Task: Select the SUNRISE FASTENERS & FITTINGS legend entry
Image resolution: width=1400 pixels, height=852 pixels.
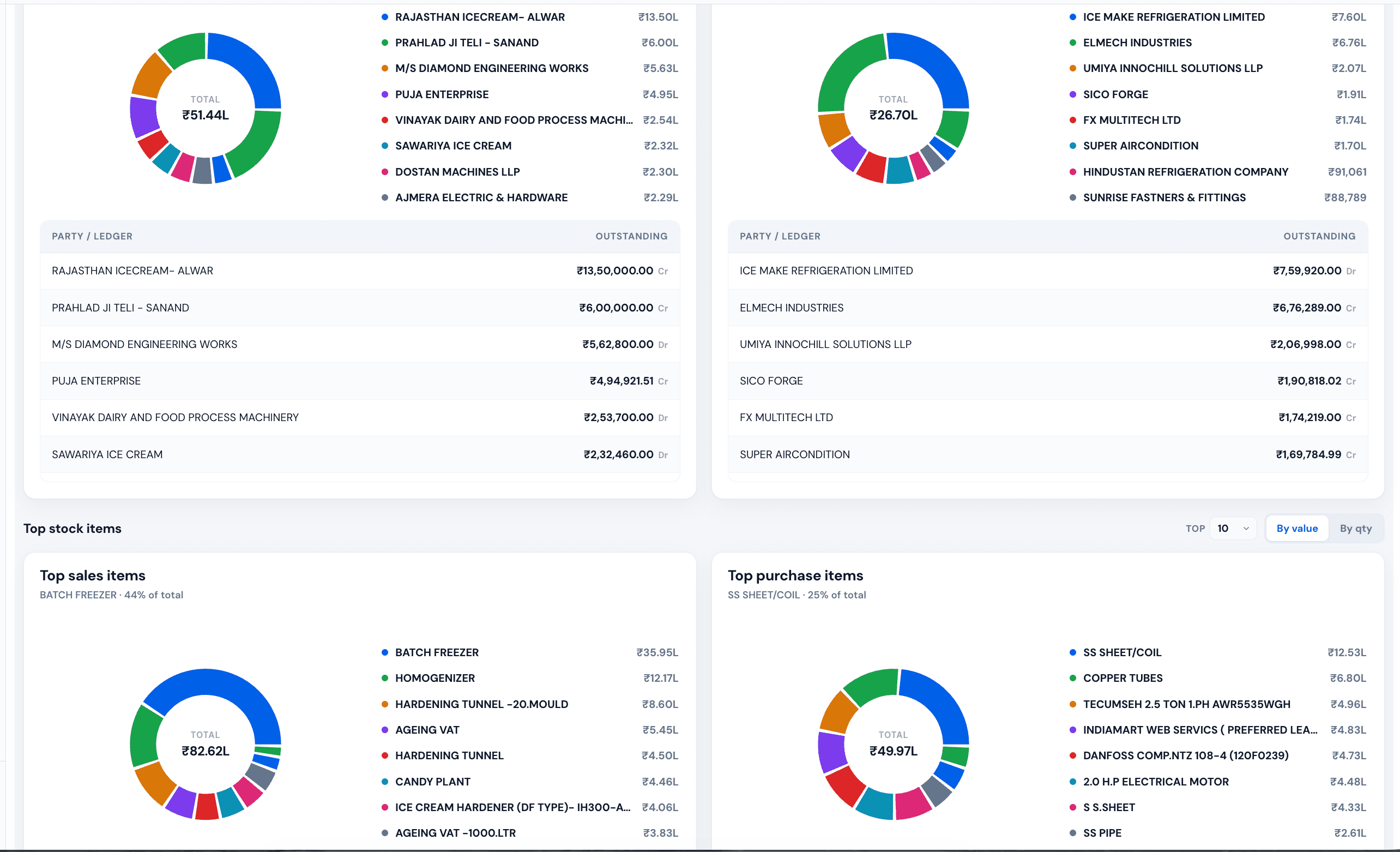Action: pyautogui.click(x=1217, y=197)
